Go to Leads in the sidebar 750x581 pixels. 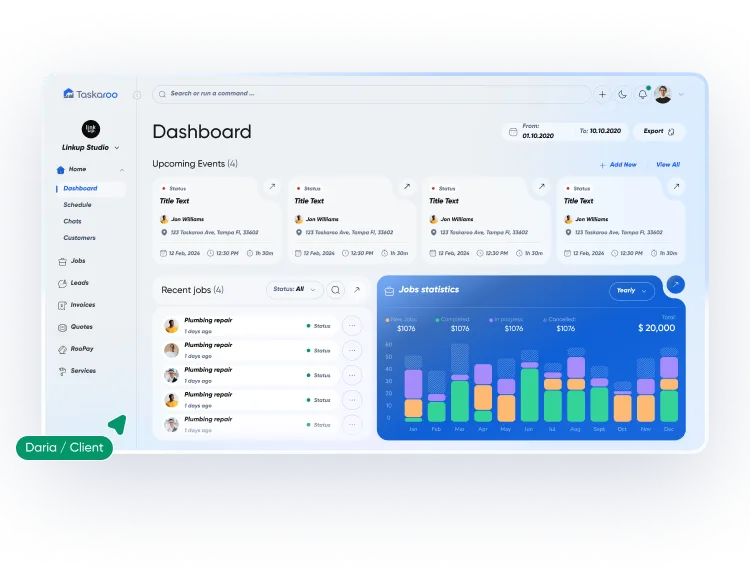click(73, 283)
